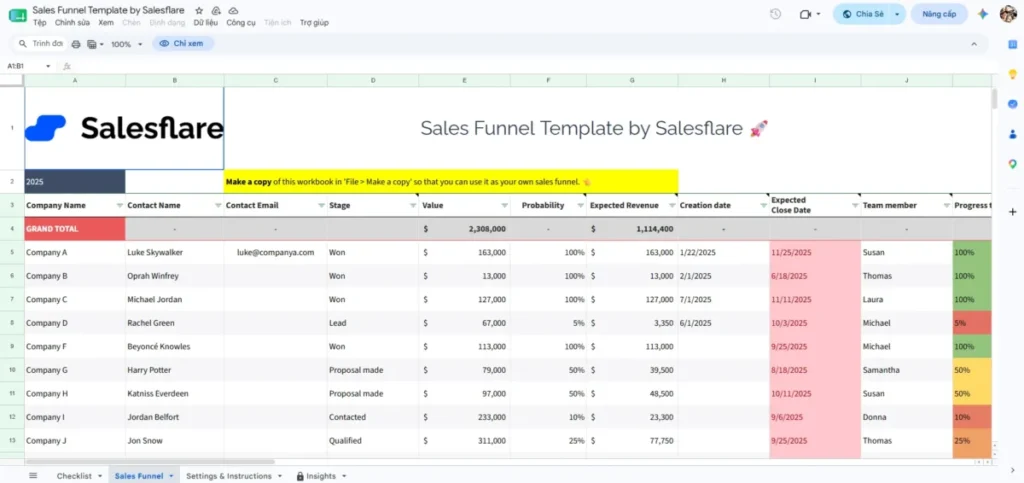The width and height of the screenshot is (1024, 483).
Task: Open the Calendar side panel icon
Action: point(1012,44)
